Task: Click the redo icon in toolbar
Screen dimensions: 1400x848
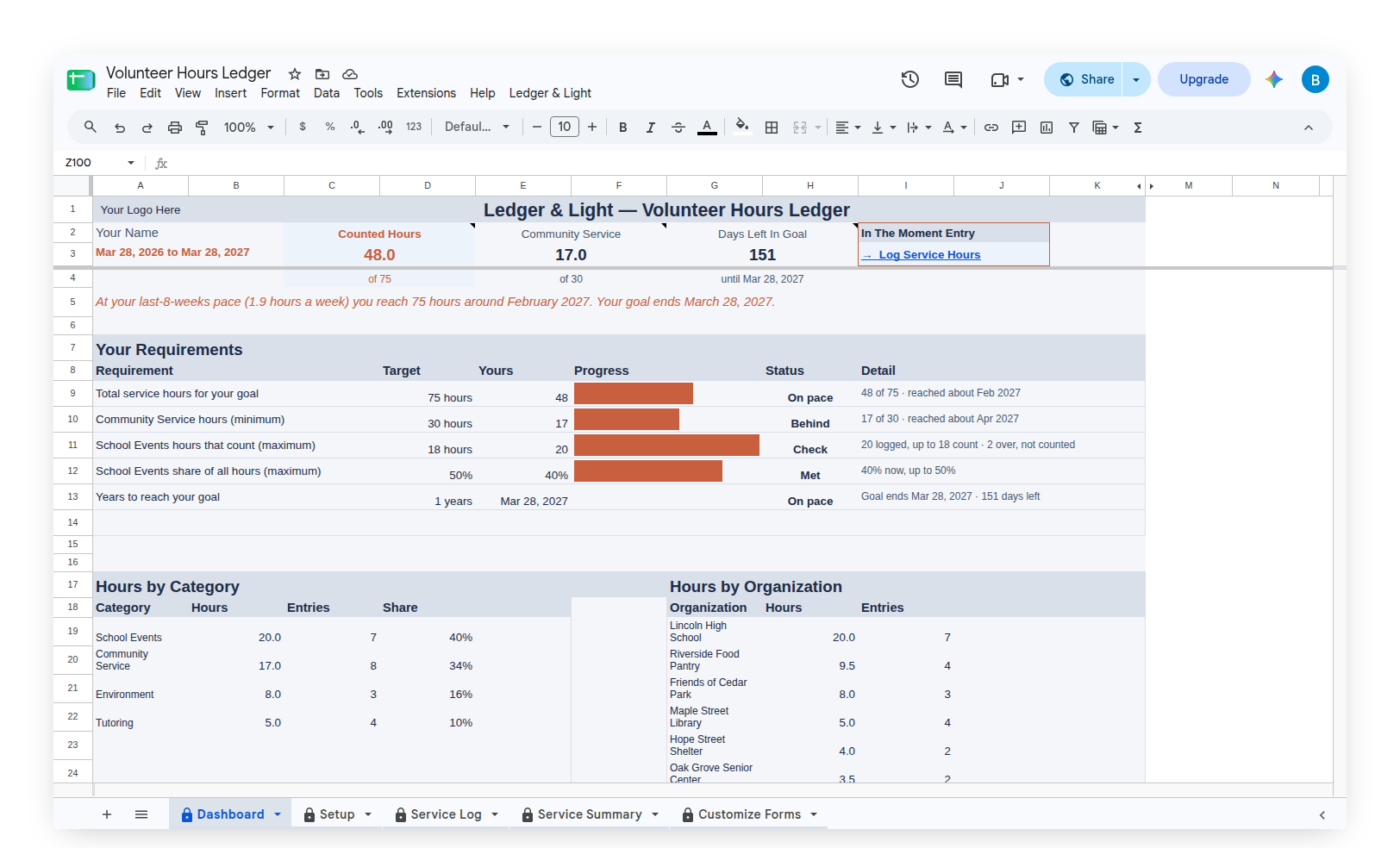Action: 147,128
